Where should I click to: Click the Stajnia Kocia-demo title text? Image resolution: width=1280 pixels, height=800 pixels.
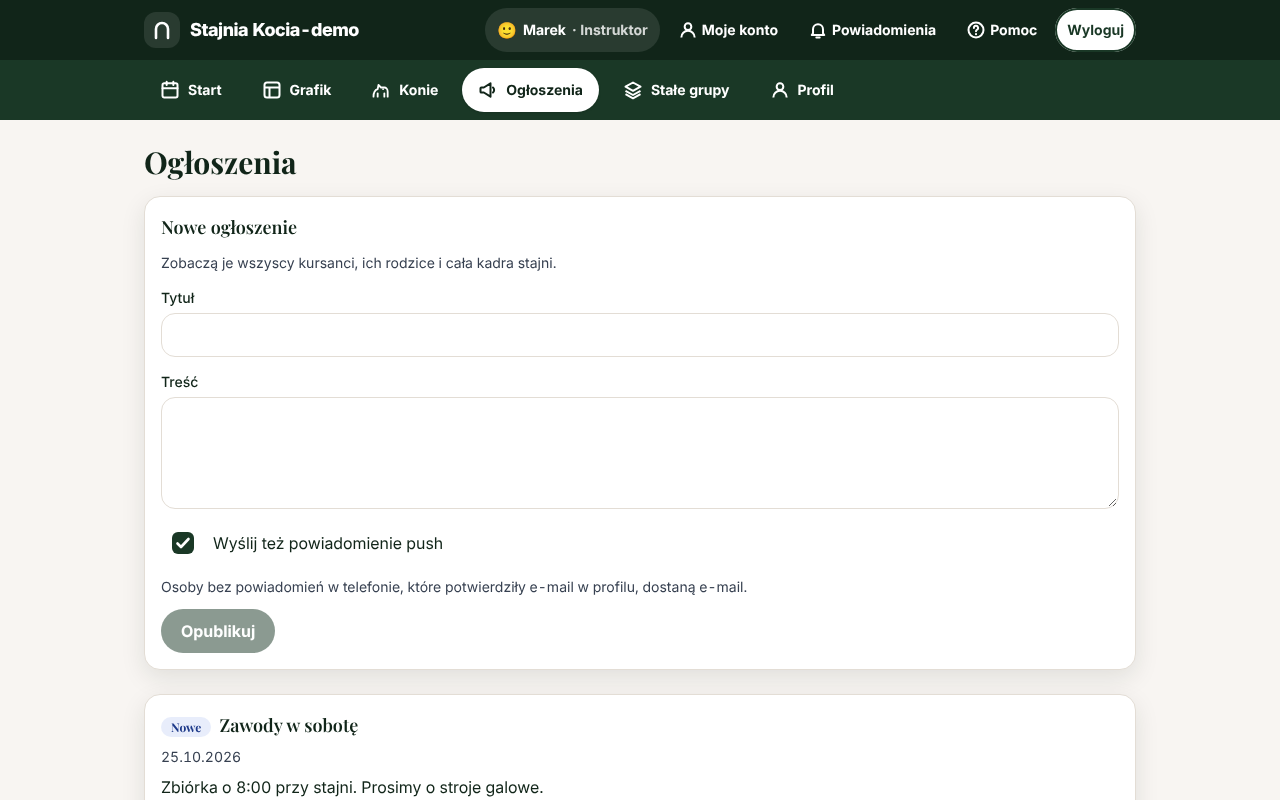274,30
